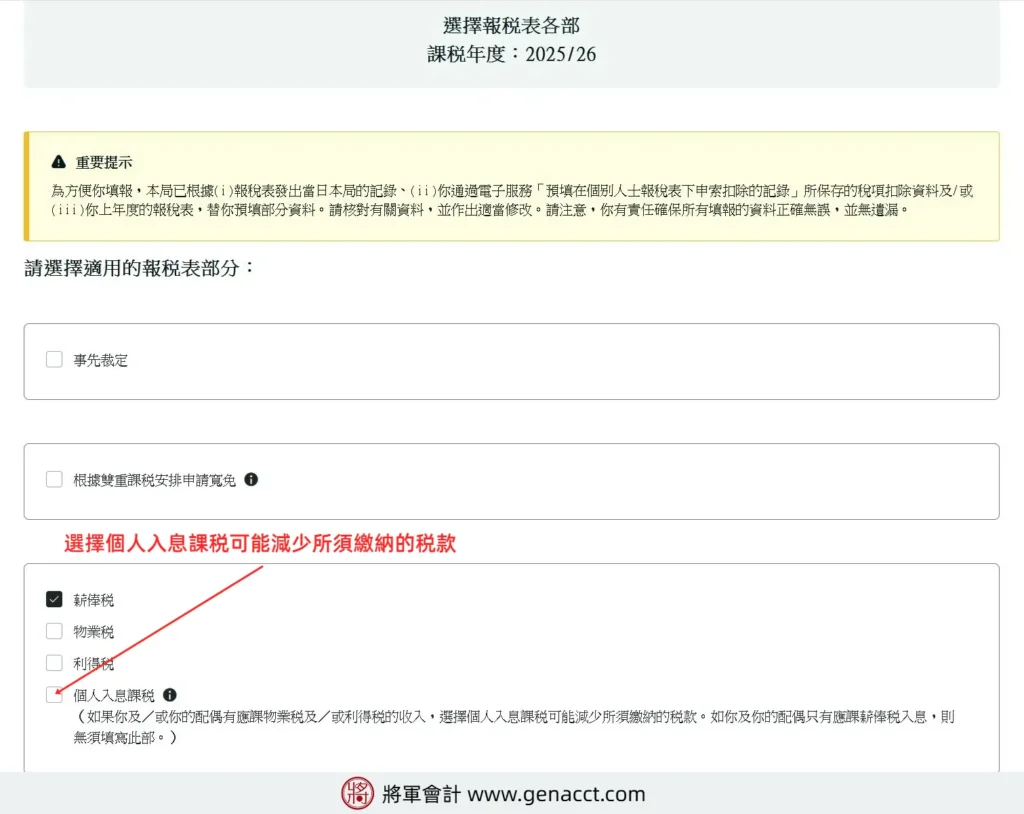
Task: Tick the 利得稅 checkbox
Action: point(54,663)
